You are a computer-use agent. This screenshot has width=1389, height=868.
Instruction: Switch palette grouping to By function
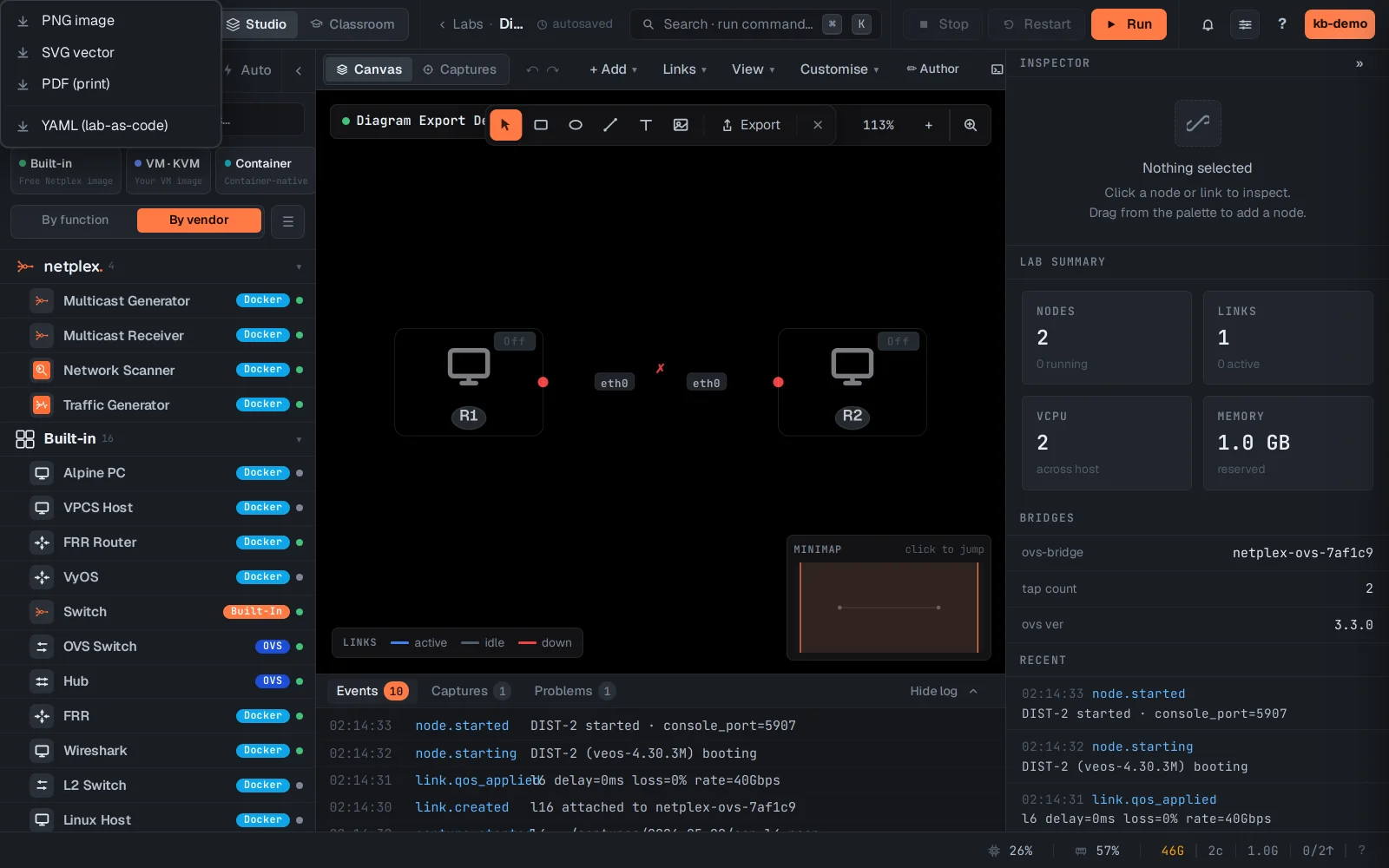coord(76,220)
